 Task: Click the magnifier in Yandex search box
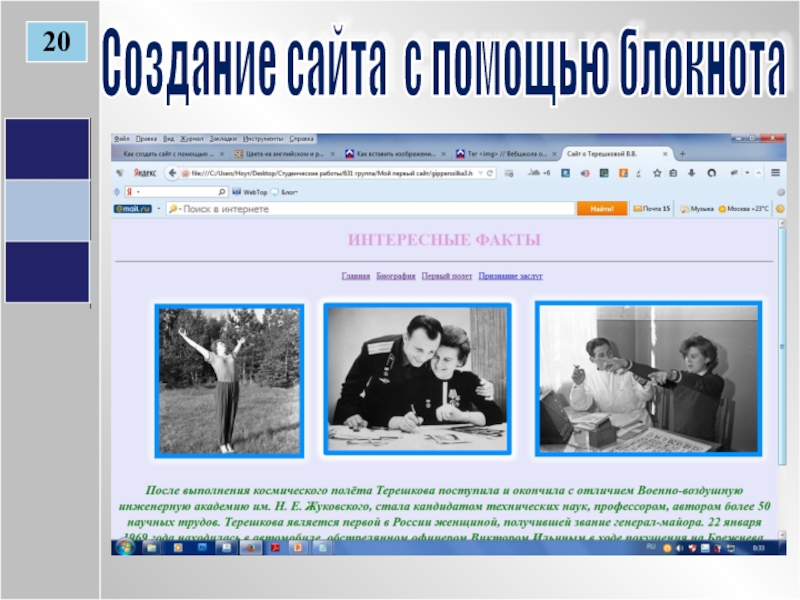click(x=222, y=192)
